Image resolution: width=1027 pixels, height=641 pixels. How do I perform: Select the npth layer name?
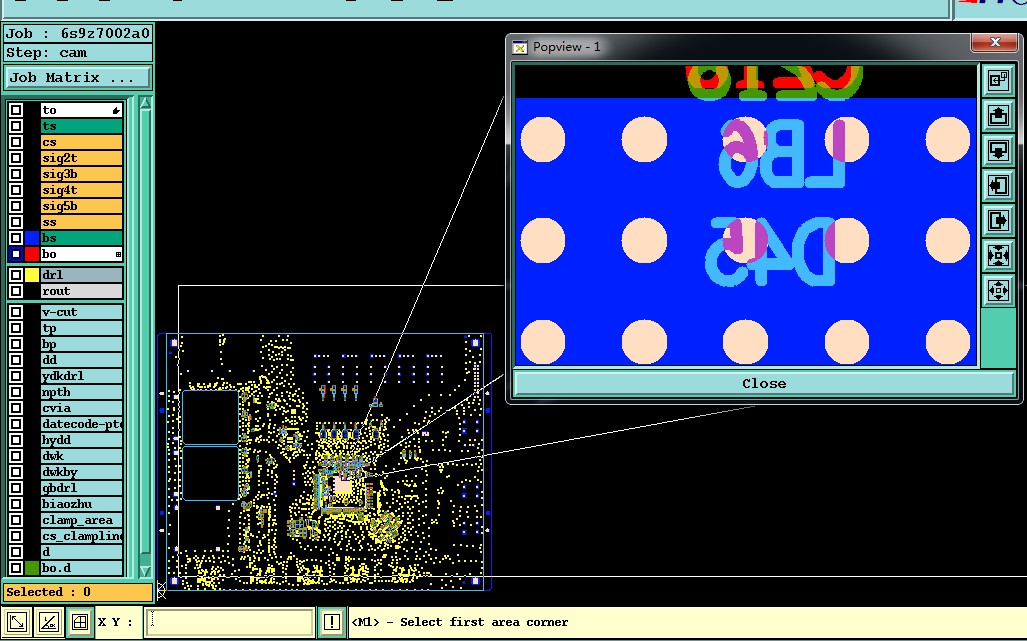tap(81, 392)
